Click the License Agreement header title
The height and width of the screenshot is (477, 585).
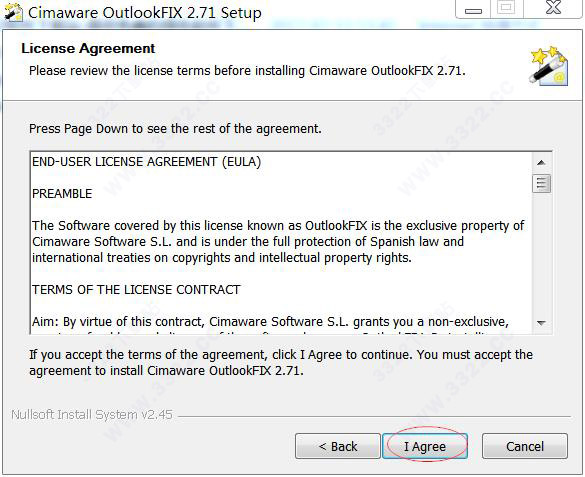(88, 48)
